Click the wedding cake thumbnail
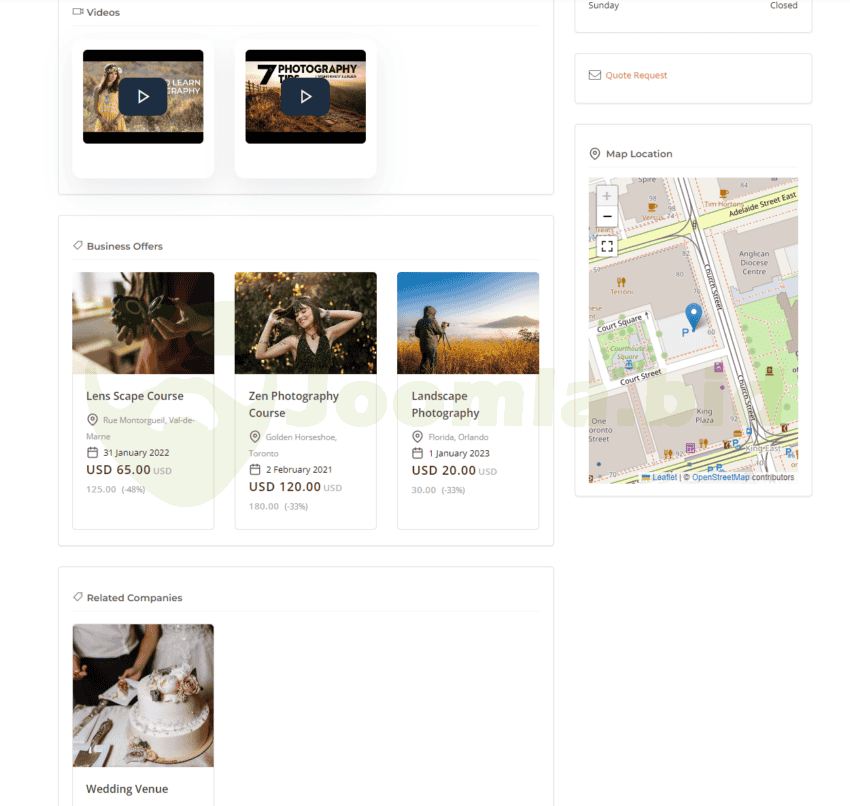The width and height of the screenshot is (850, 806). tap(143, 695)
